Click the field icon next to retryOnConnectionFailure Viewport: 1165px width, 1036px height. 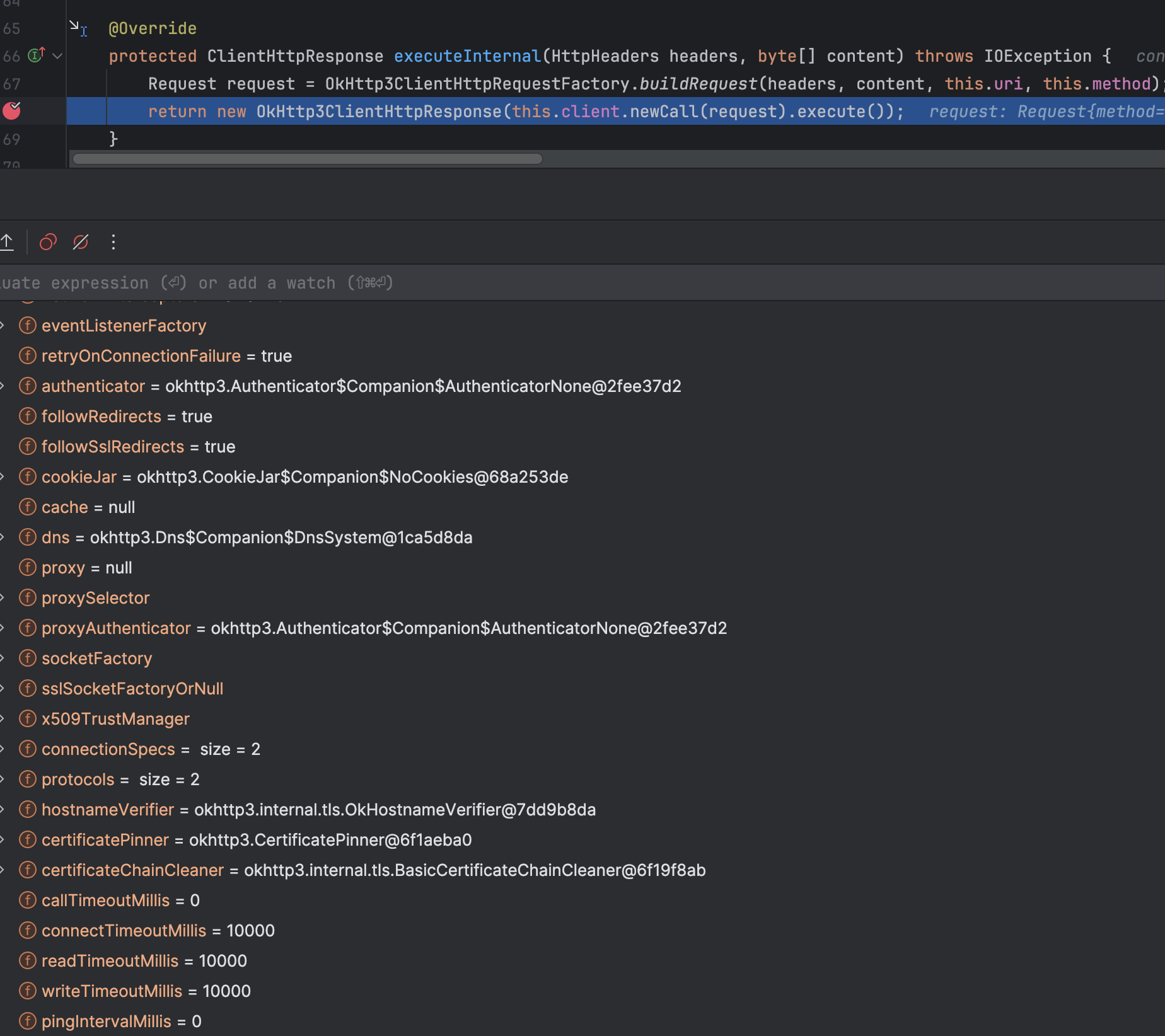point(28,356)
